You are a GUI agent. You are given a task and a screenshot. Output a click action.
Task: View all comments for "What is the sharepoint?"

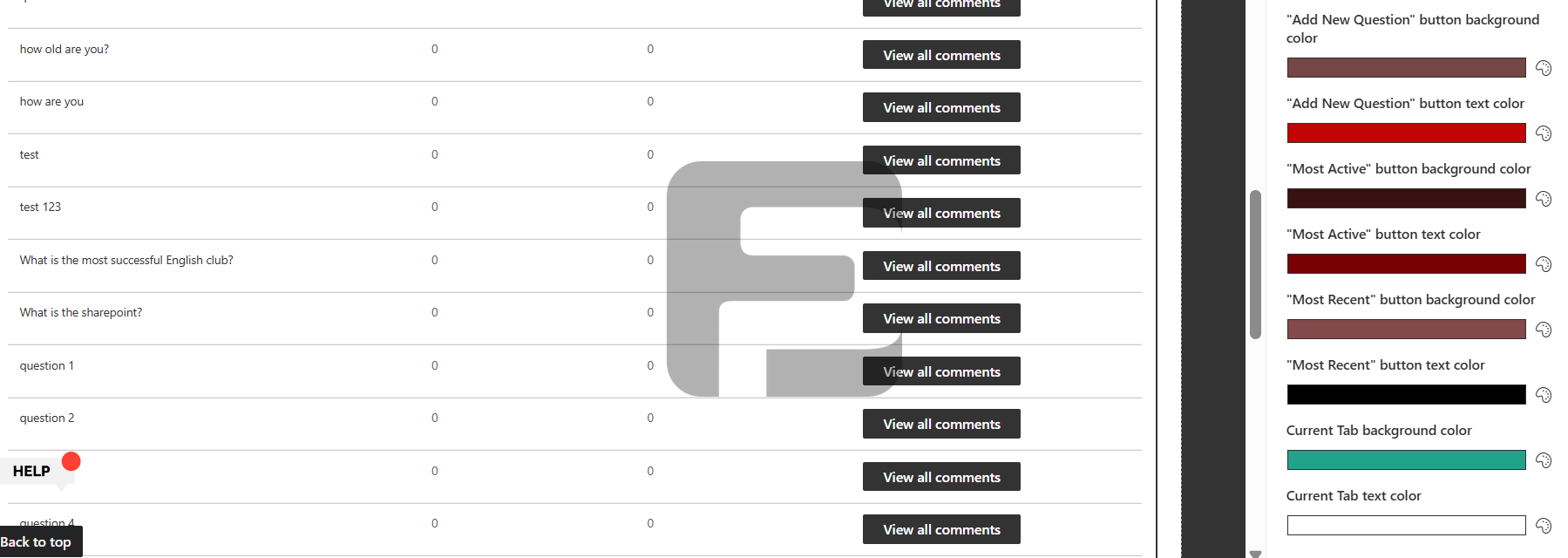(x=940, y=318)
